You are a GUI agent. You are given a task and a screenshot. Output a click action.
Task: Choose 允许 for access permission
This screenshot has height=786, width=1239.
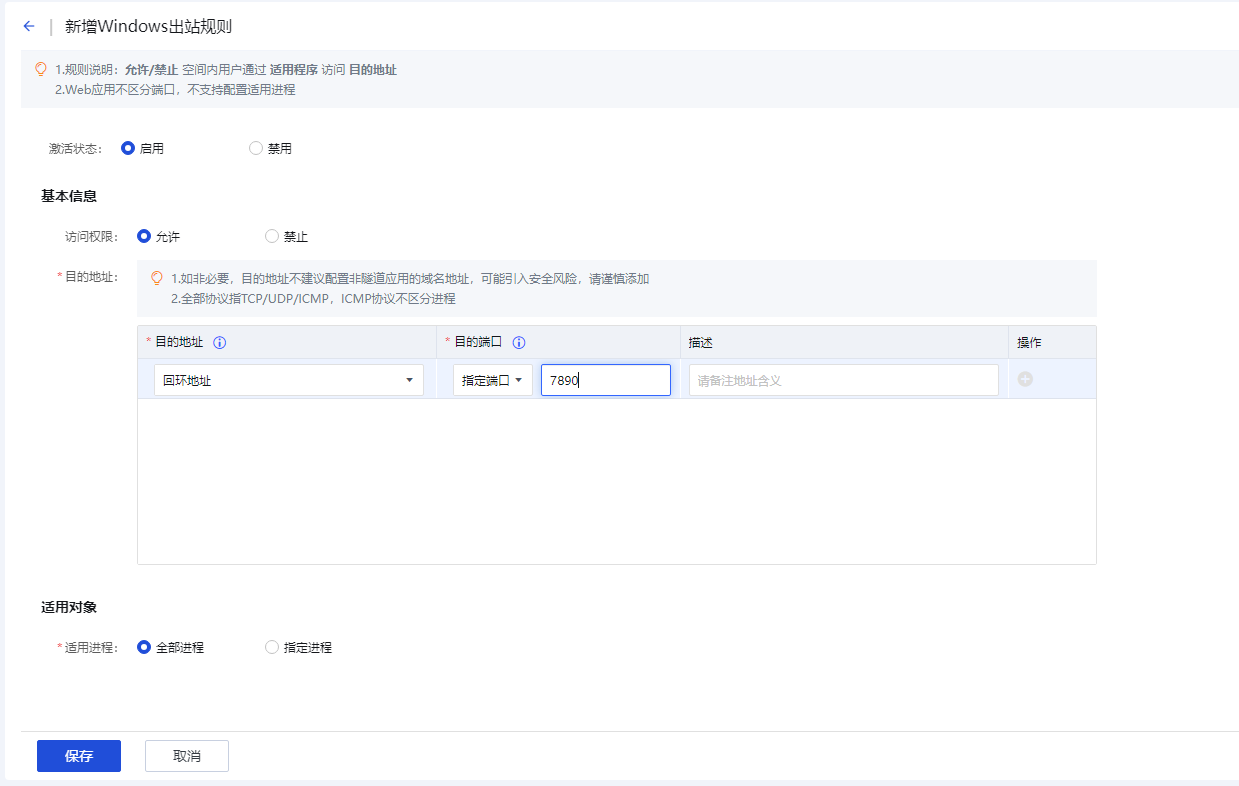point(144,237)
